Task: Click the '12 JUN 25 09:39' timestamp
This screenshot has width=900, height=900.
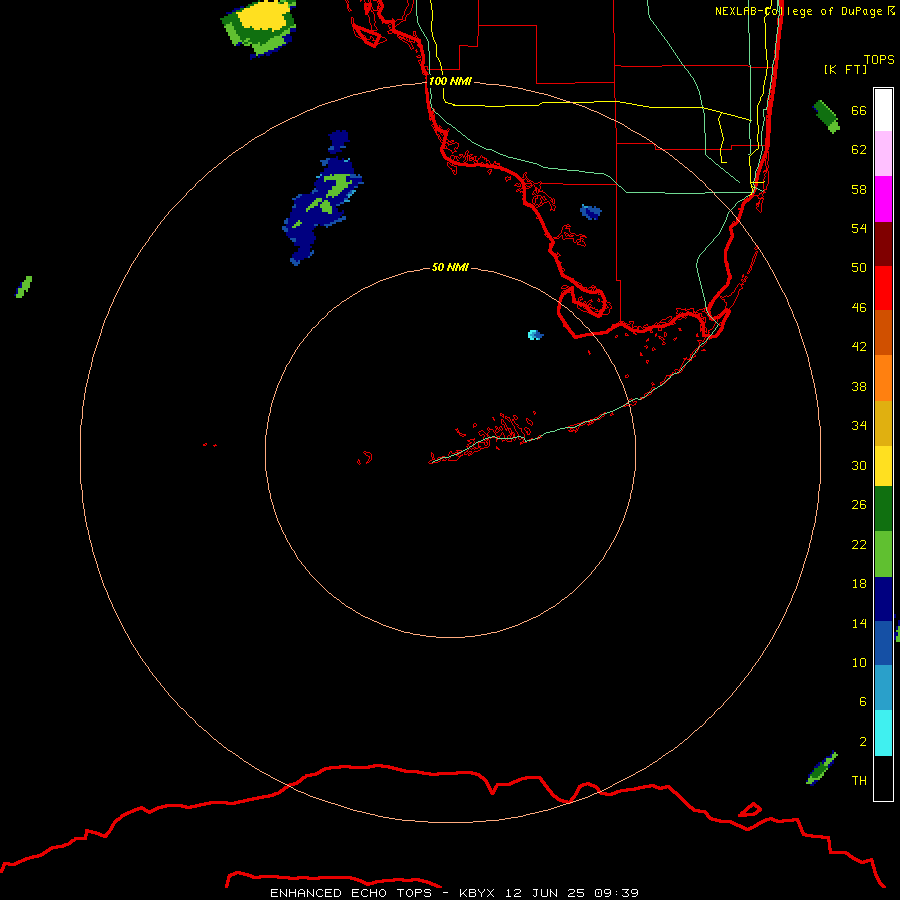Action: [x=572, y=893]
